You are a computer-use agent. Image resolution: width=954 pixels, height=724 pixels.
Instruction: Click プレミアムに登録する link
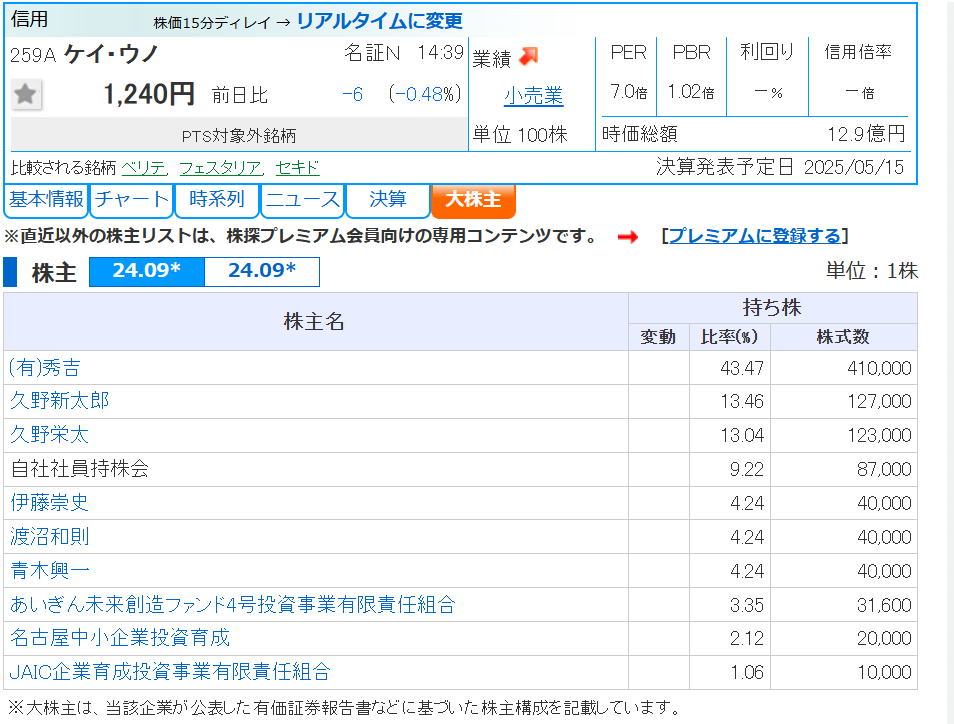(755, 236)
